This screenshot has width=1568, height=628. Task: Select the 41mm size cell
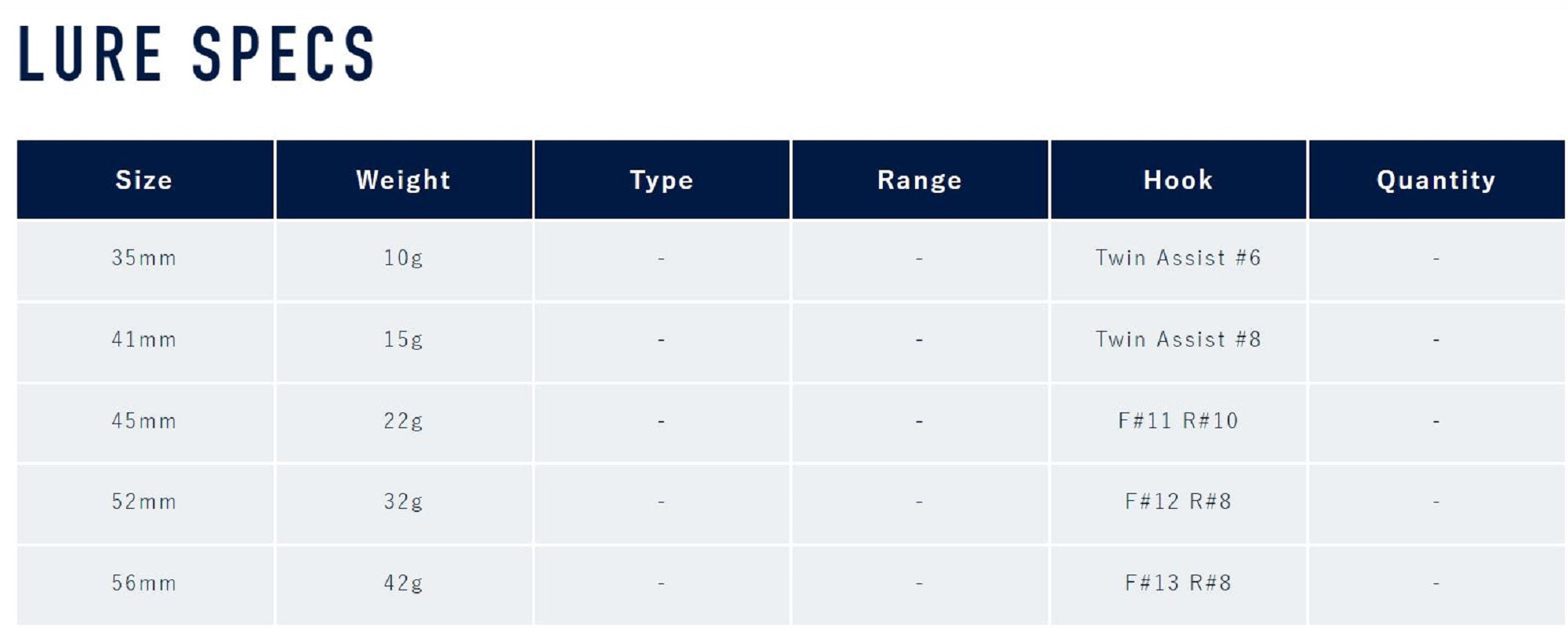point(144,339)
